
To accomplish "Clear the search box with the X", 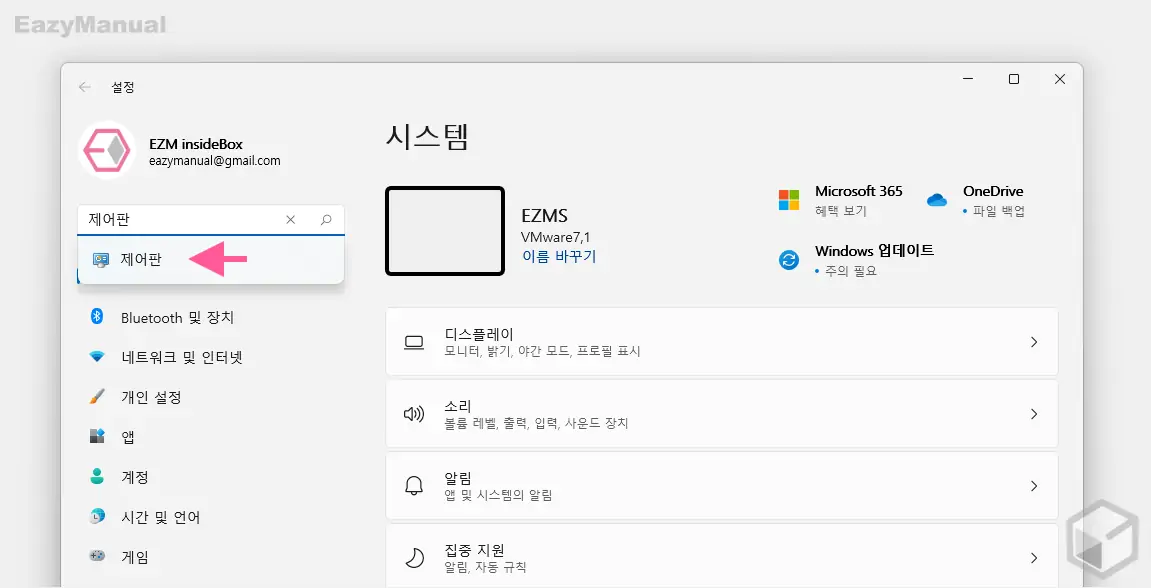I will (x=290, y=219).
